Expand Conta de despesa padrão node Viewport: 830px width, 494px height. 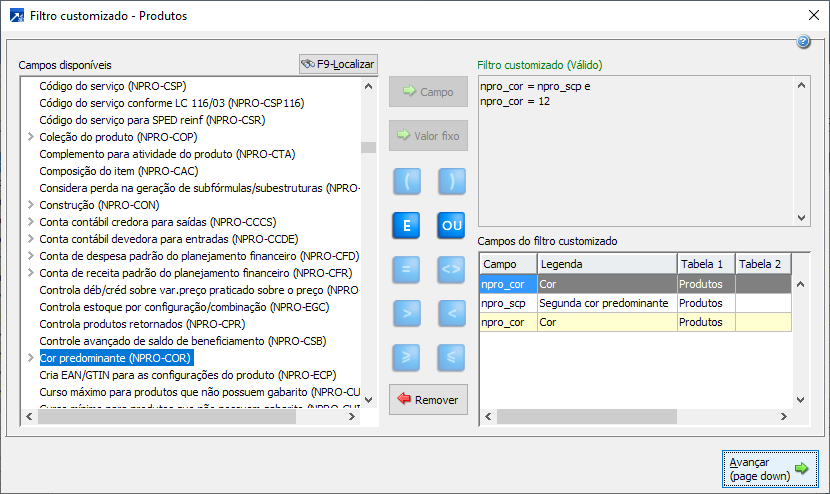pos(31,256)
